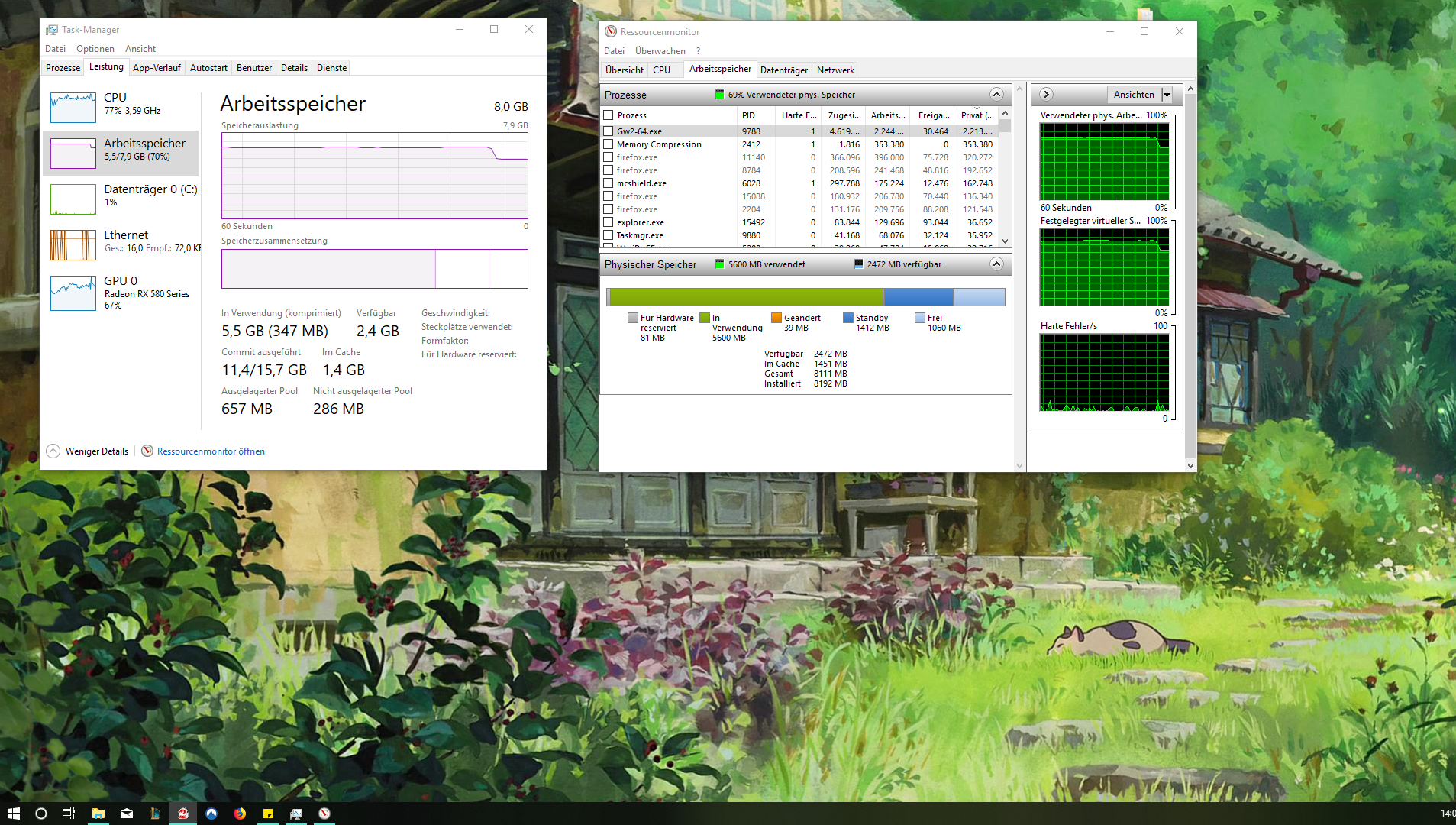This screenshot has height=825, width=1456.
Task: Click the GPU 0 mini graph
Action: coord(73,293)
